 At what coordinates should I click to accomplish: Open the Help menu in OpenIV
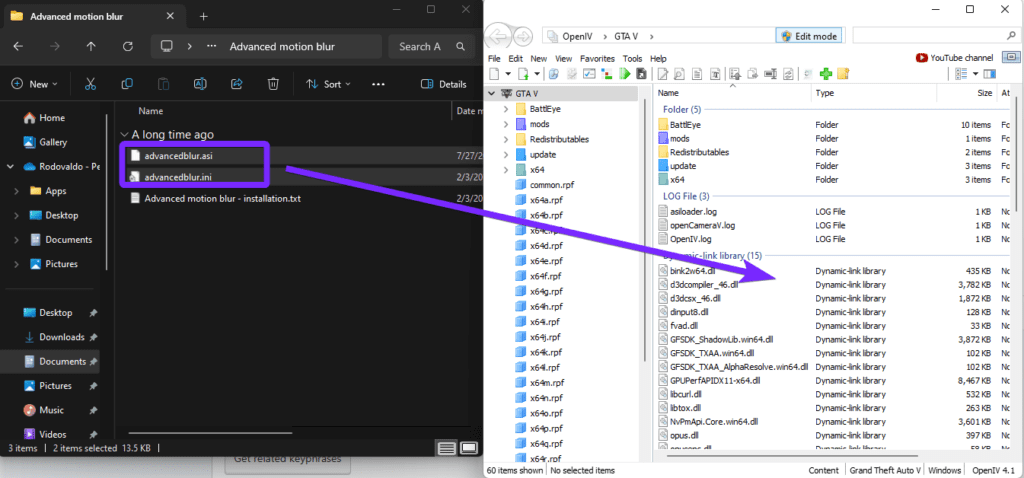(658, 58)
